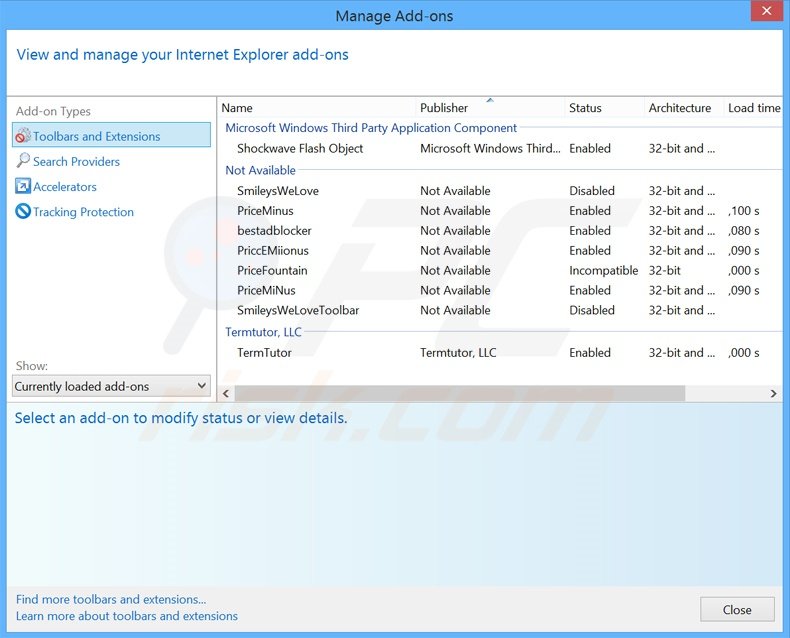
Task: Click the horizontal scrollbar right arrow
Action: pyautogui.click(x=774, y=394)
